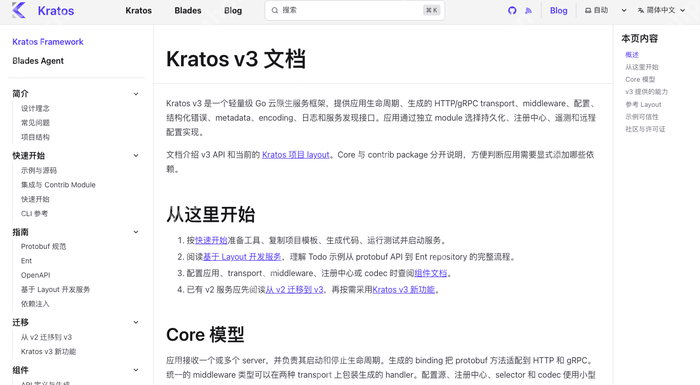The image size is (700, 385).
Task: Select Kratos Framework in the sidebar
Action: tap(48, 42)
